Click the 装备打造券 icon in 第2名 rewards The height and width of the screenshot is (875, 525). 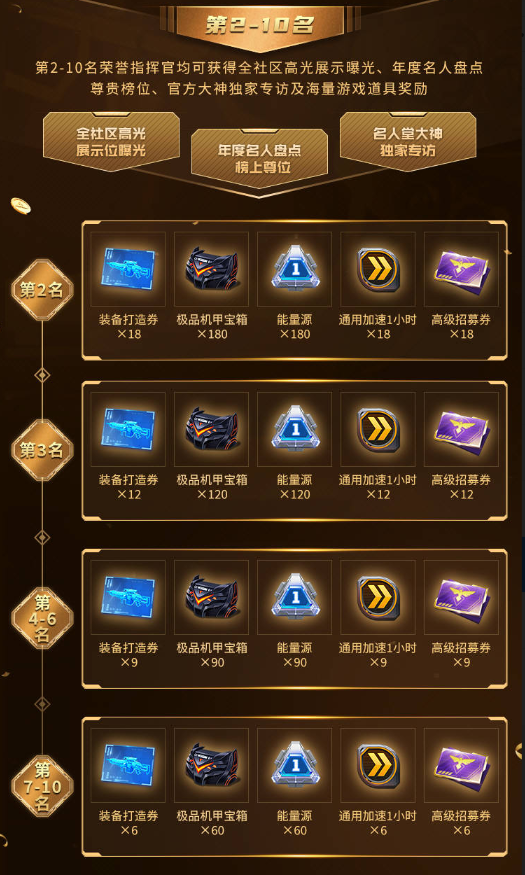[x=128, y=270]
